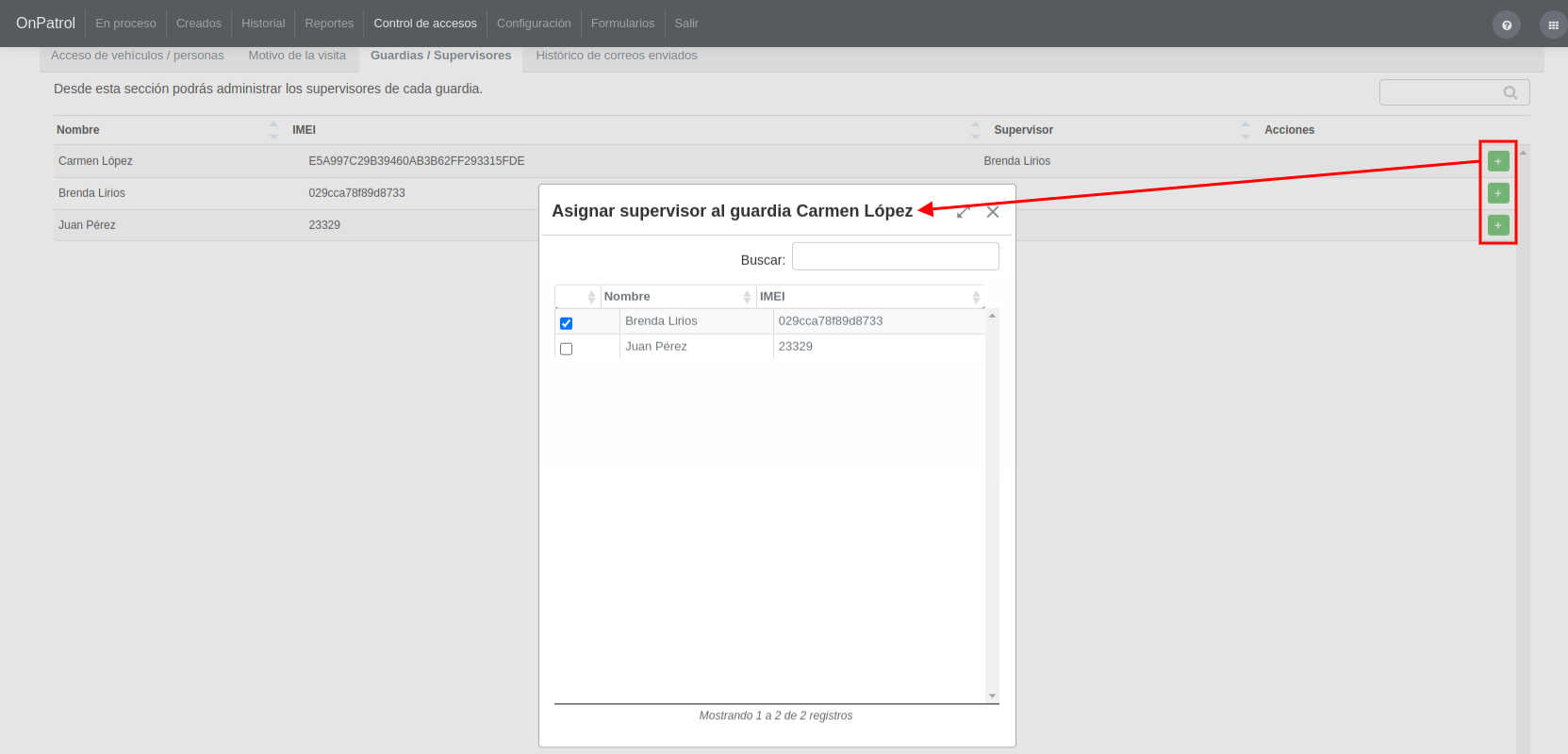Close the Asignar supervisor dialog
1568x754 pixels.
(x=993, y=212)
